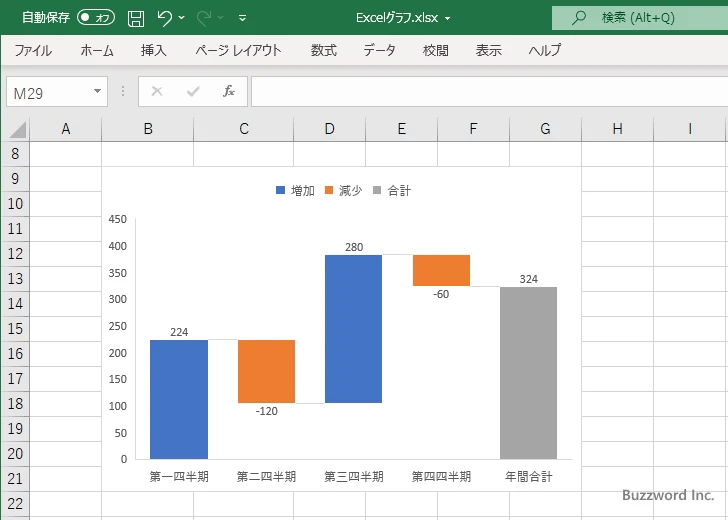Open the ページ レイアウト tab
Screen dimensions: 728x520
pos(238,50)
